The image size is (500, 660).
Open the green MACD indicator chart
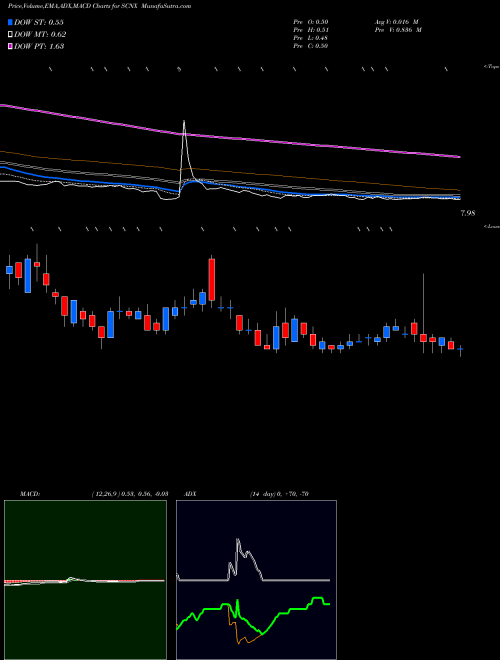point(85,580)
